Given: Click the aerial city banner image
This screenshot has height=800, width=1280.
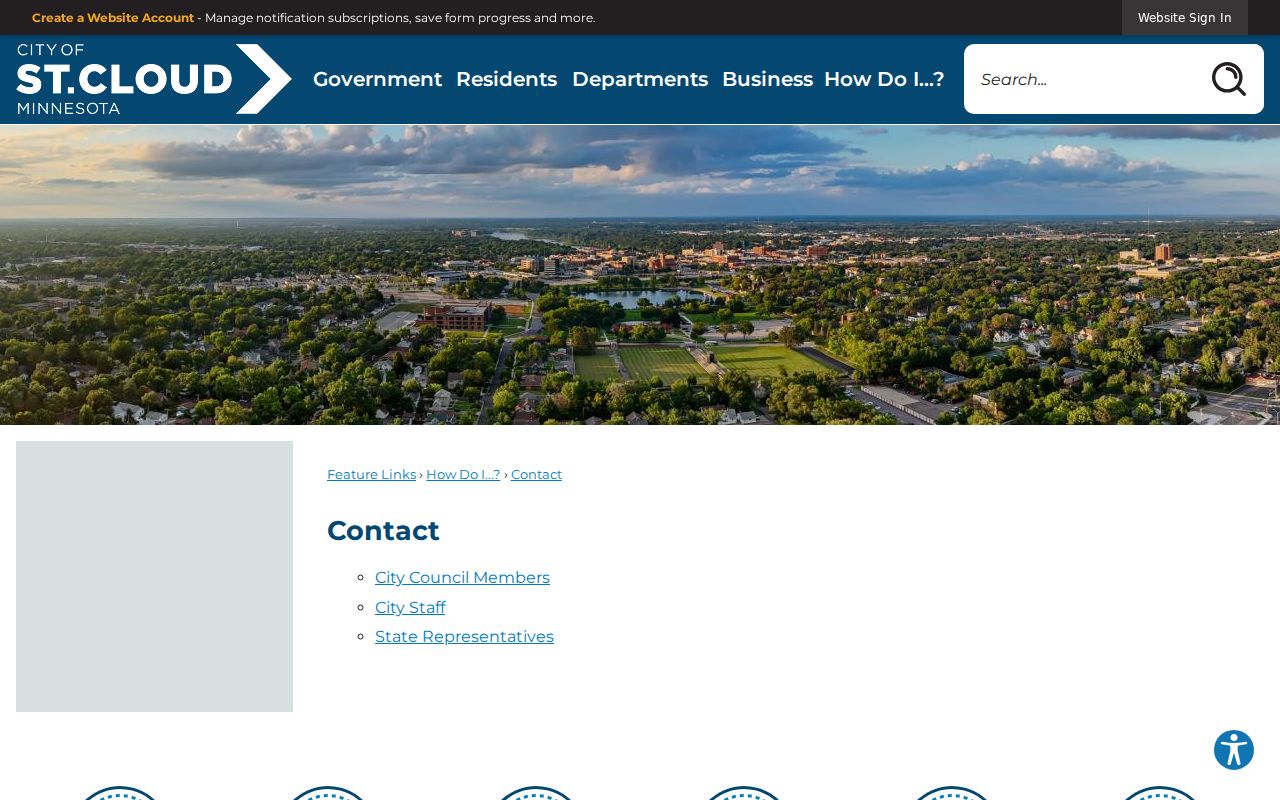Looking at the screenshot, I should tap(640, 275).
